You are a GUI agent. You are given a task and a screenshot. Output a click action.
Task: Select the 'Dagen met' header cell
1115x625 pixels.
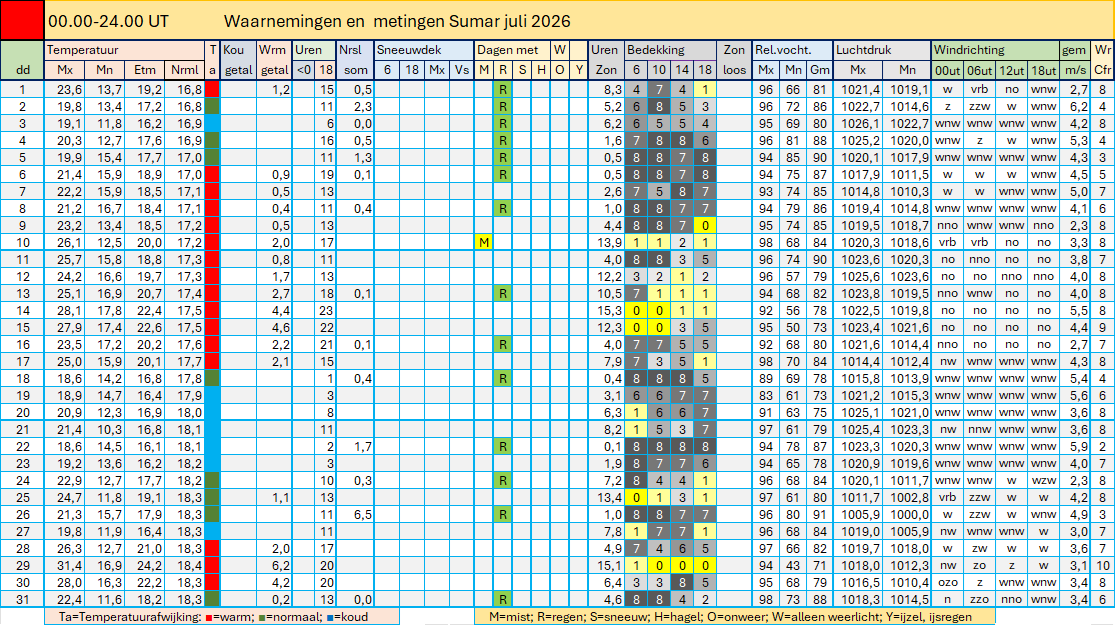coord(512,50)
